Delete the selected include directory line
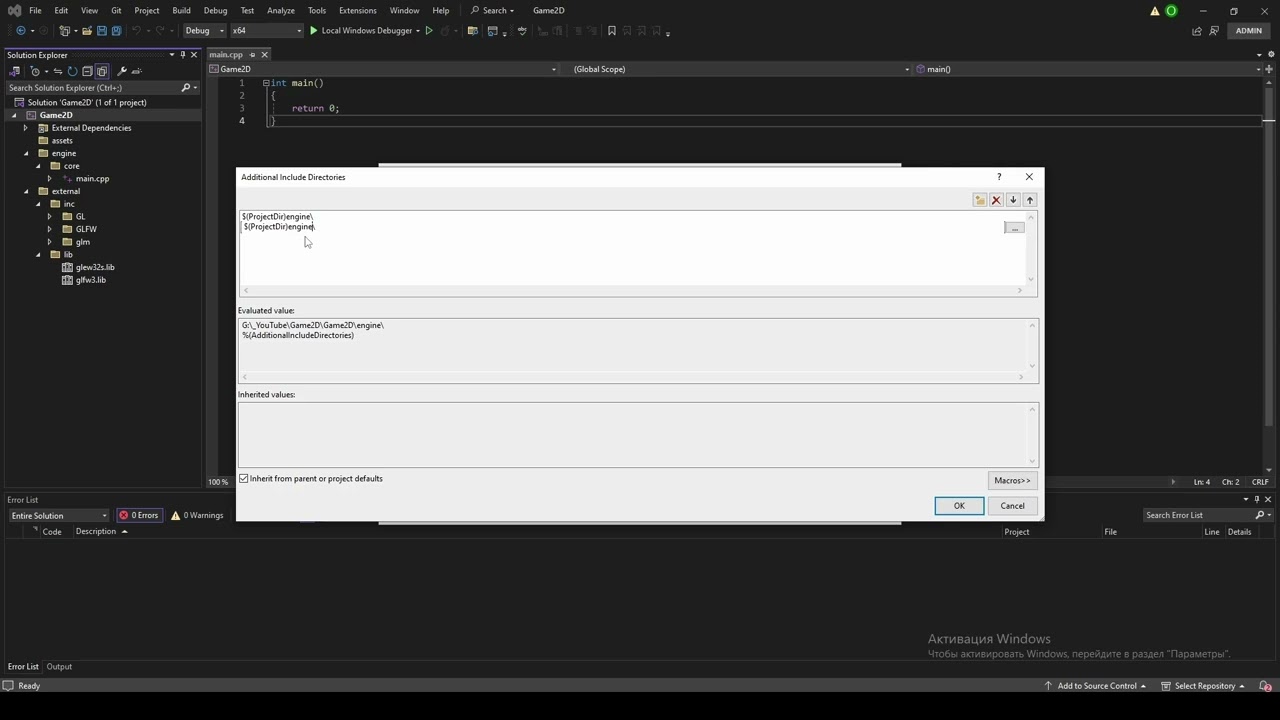 point(996,200)
